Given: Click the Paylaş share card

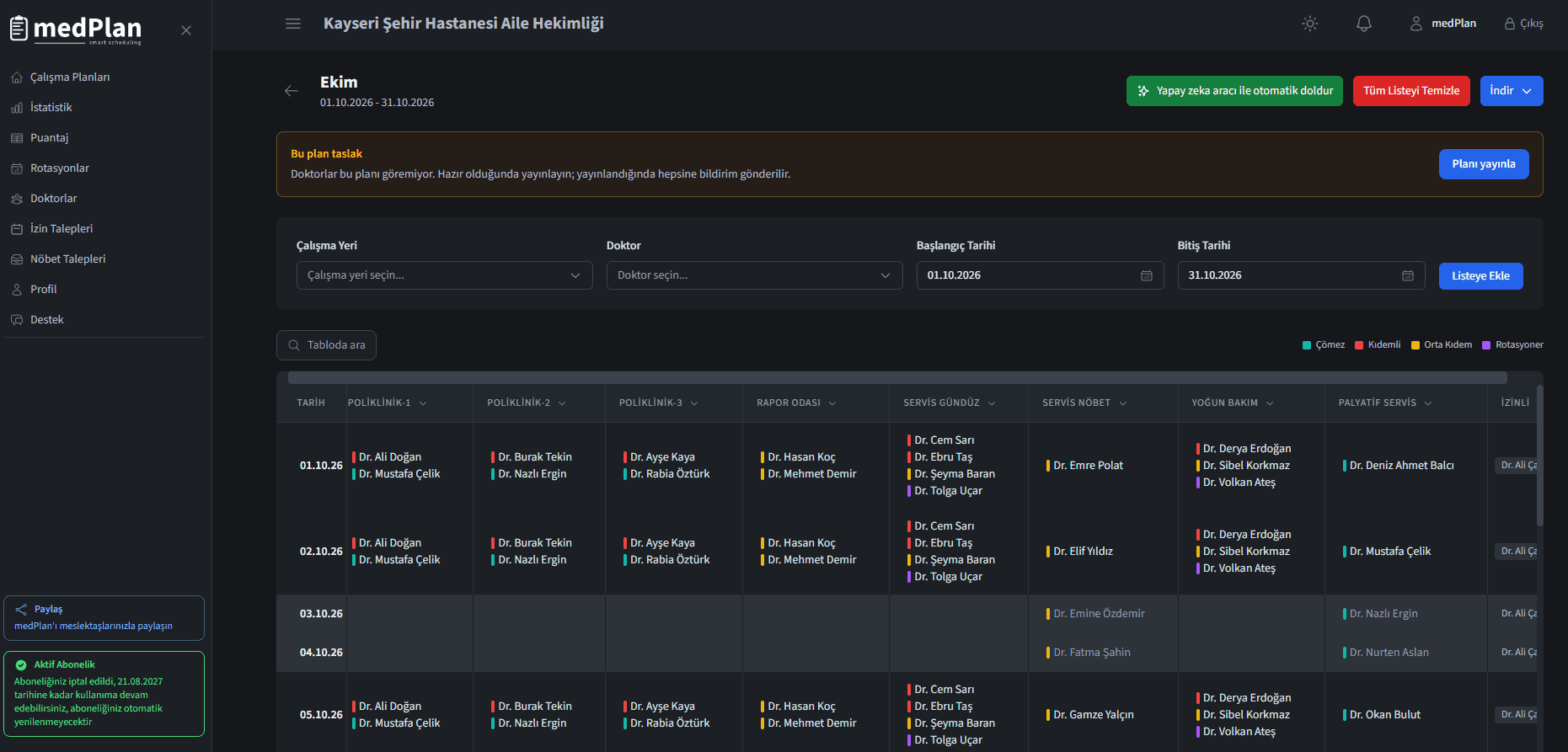Looking at the screenshot, I should tap(104, 618).
